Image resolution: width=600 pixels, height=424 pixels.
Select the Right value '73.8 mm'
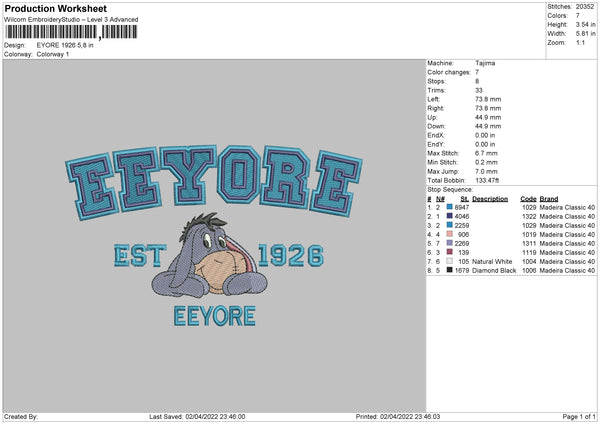pos(488,108)
